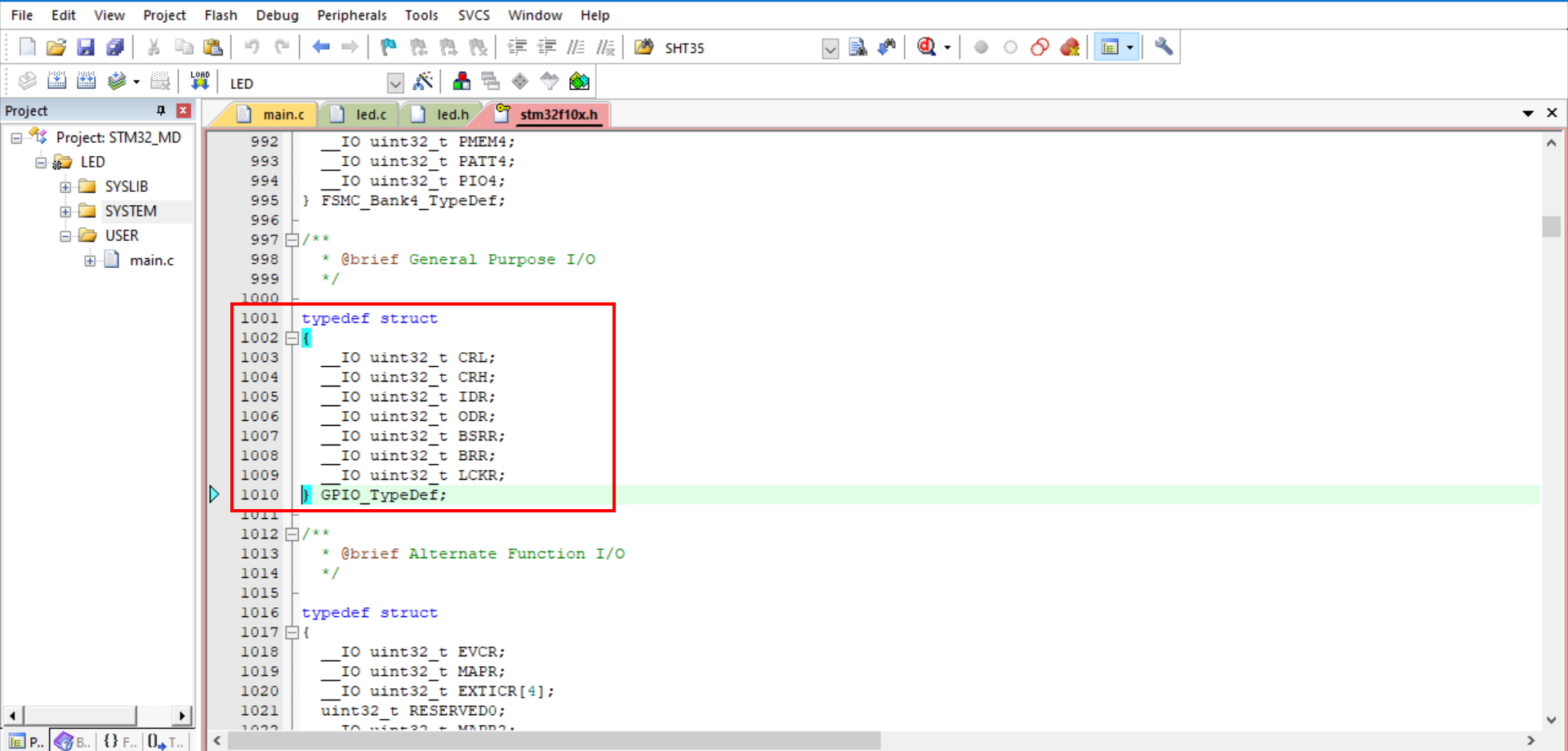The height and width of the screenshot is (751, 1568).
Task: Open Manage Project Items colored cubes icon
Action: [461, 81]
